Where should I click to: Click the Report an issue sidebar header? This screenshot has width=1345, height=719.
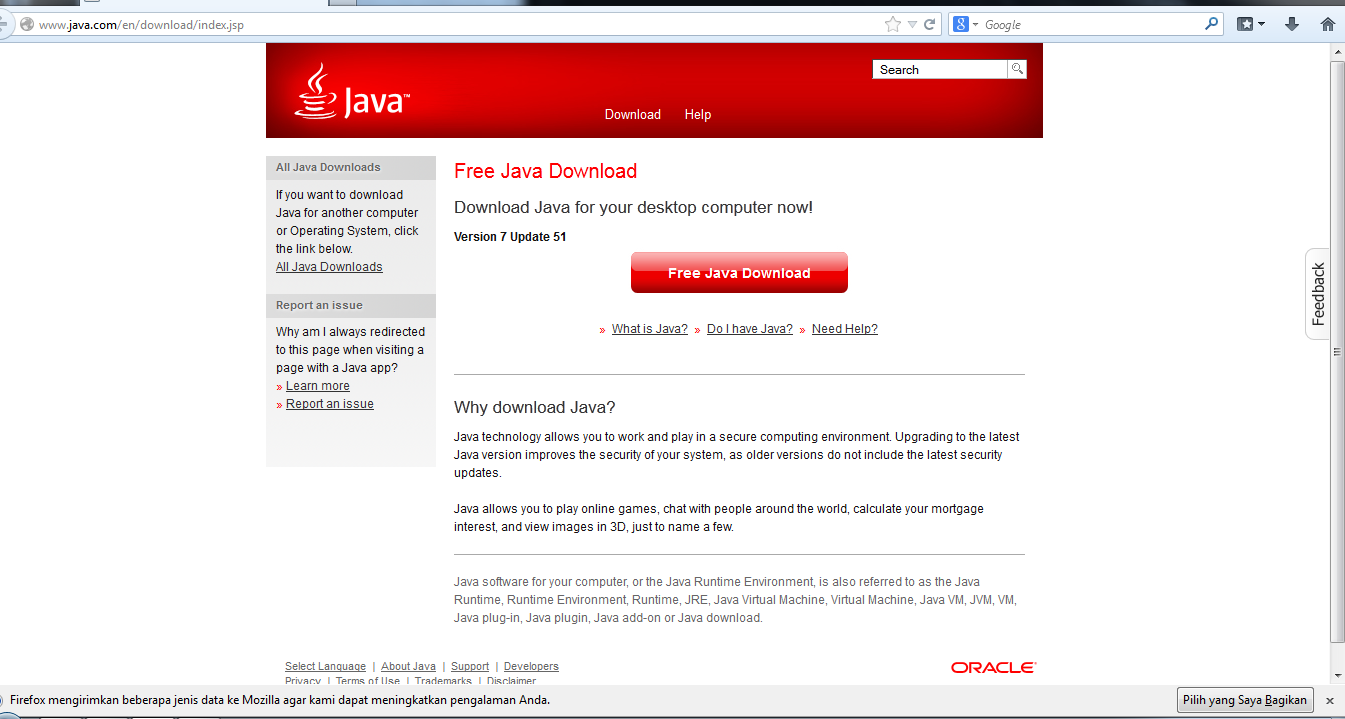pos(351,305)
